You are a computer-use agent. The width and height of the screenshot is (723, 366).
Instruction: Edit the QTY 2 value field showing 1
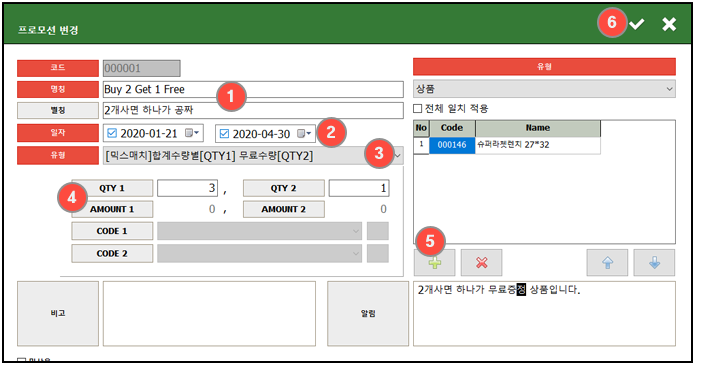coord(359,188)
